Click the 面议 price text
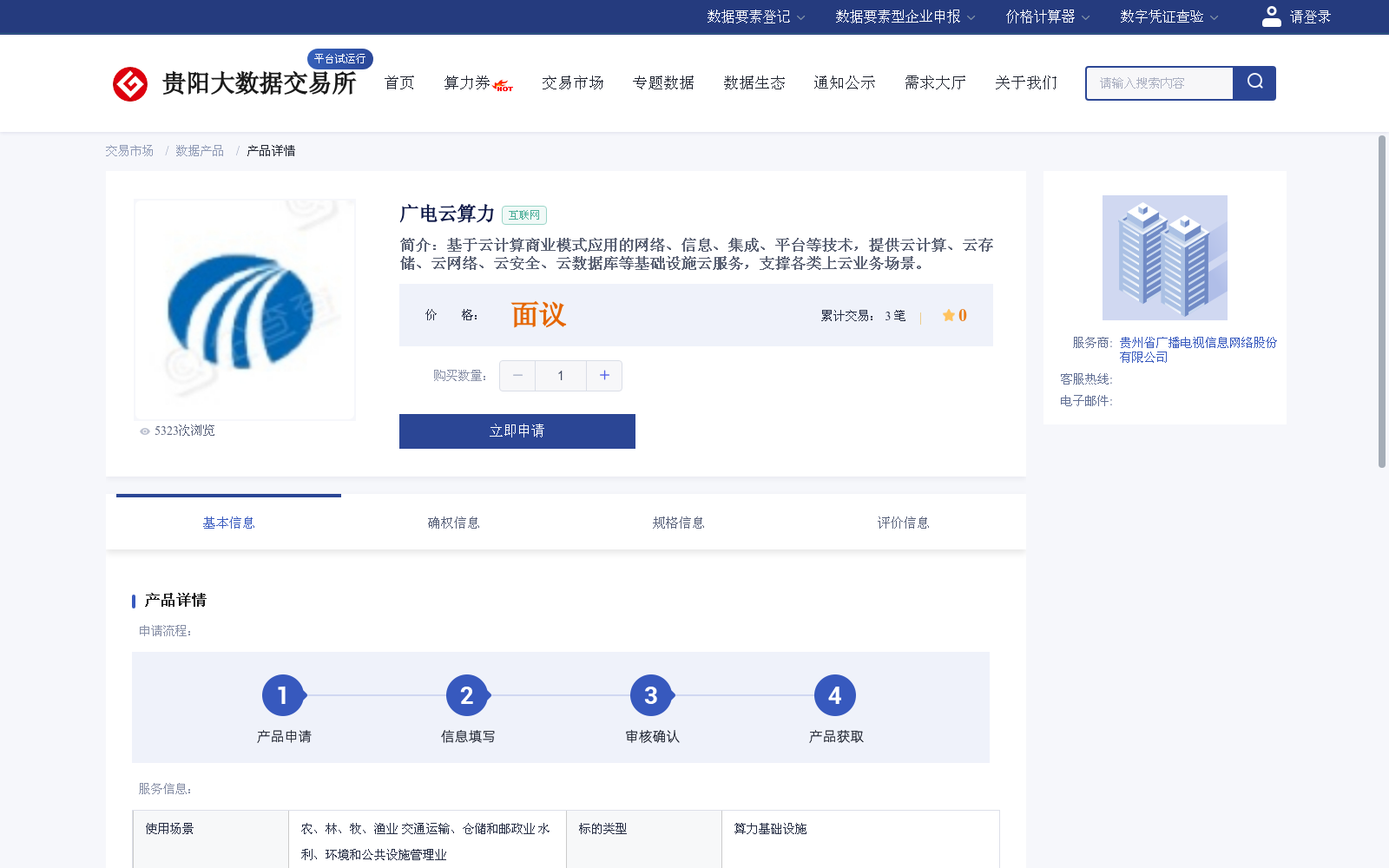The width and height of the screenshot is (1389, 868). (x=538, y=315)
